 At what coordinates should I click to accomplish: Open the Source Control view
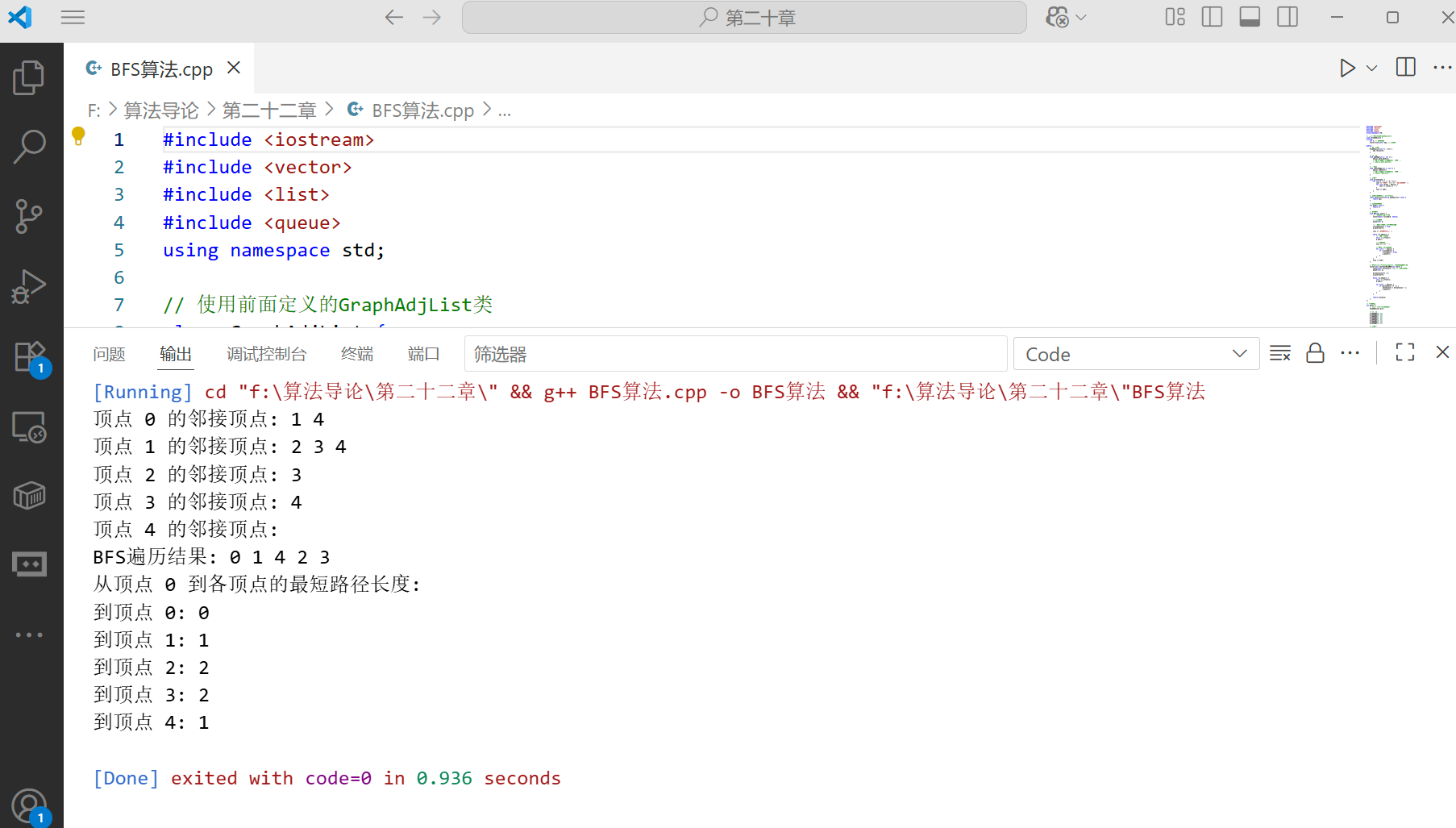[x=29, y=217]
